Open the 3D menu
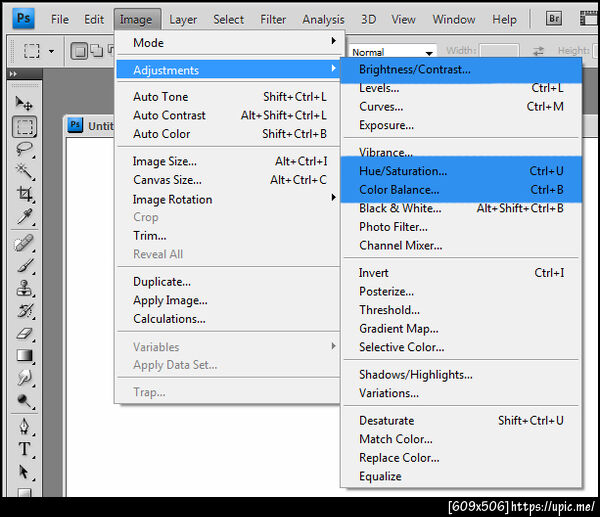The width and height of the screenshot is (600, 517). pyautogui.click(x=368, y=19)
